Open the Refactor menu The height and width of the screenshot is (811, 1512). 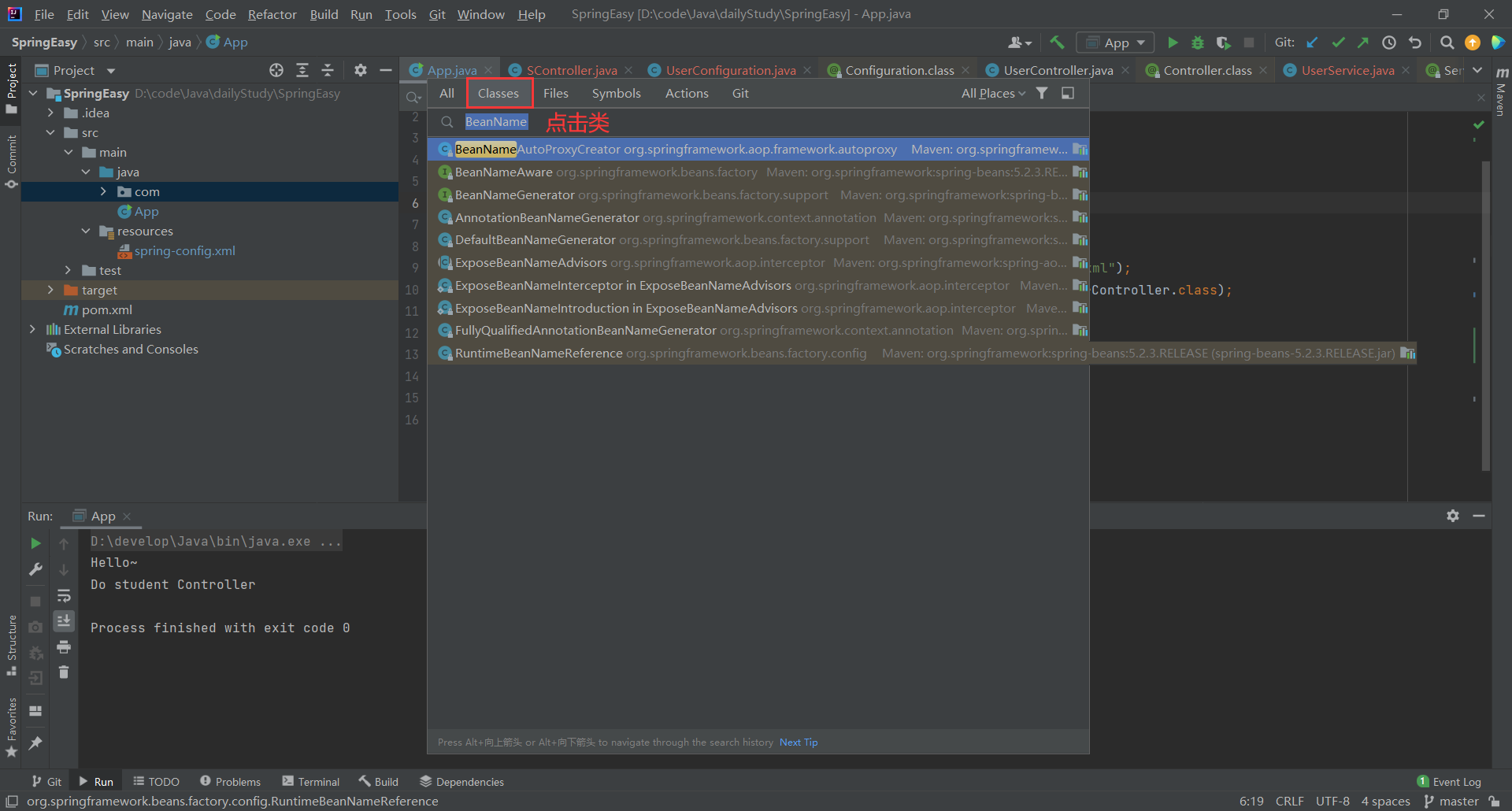[272, 14]
